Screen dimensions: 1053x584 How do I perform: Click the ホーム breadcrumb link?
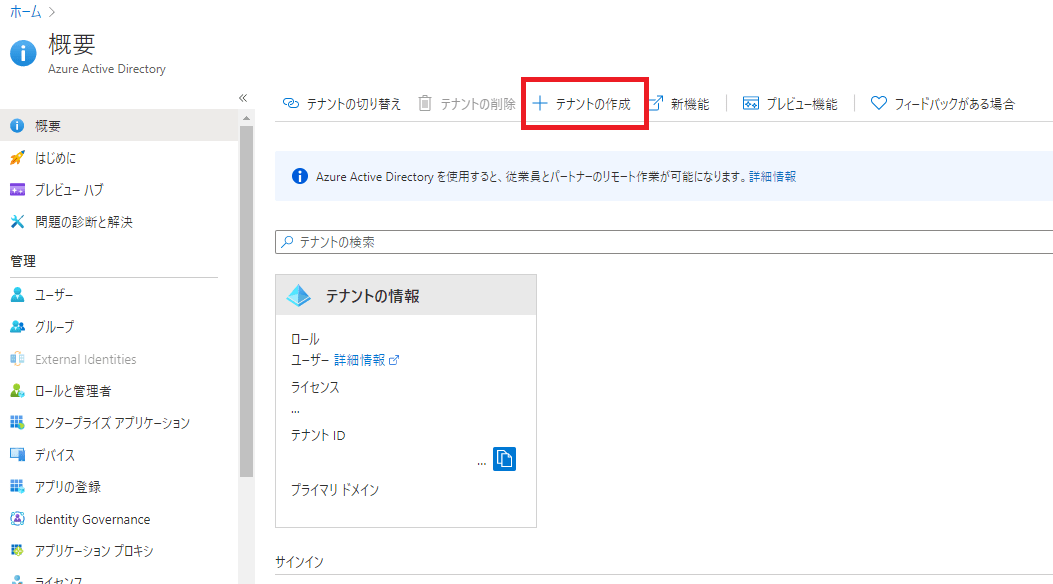26,12
